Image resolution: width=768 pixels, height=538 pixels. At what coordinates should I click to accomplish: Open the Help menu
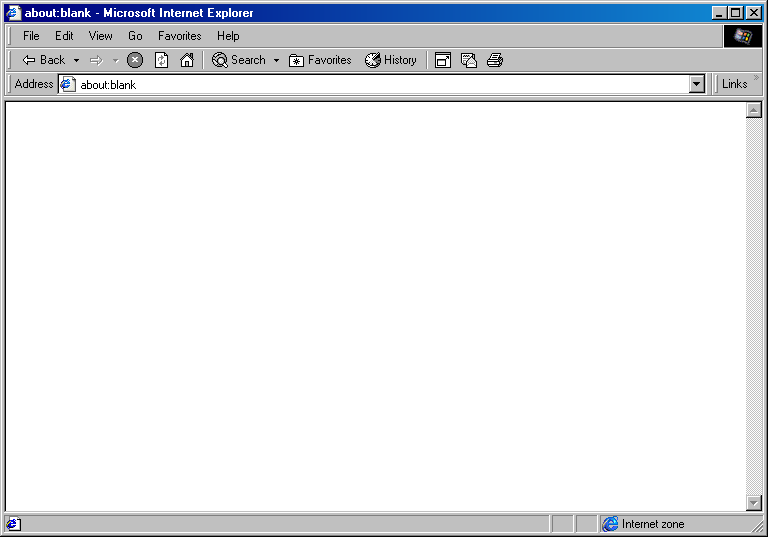[x=228, y=36]
